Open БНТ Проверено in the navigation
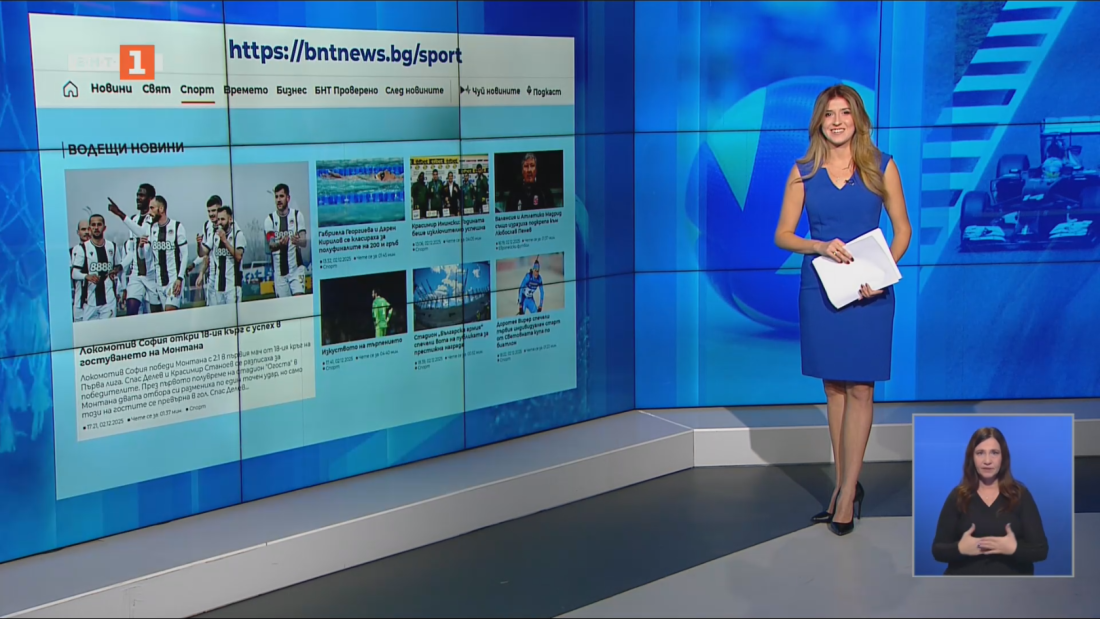This screenshot has width=1100, height=619. coord(346,90)
